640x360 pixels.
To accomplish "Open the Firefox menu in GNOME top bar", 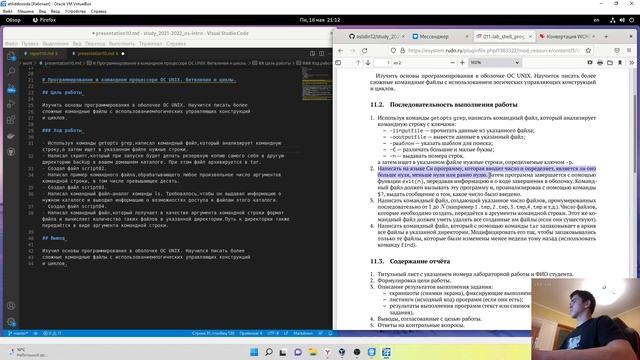I will click(44, 20).
